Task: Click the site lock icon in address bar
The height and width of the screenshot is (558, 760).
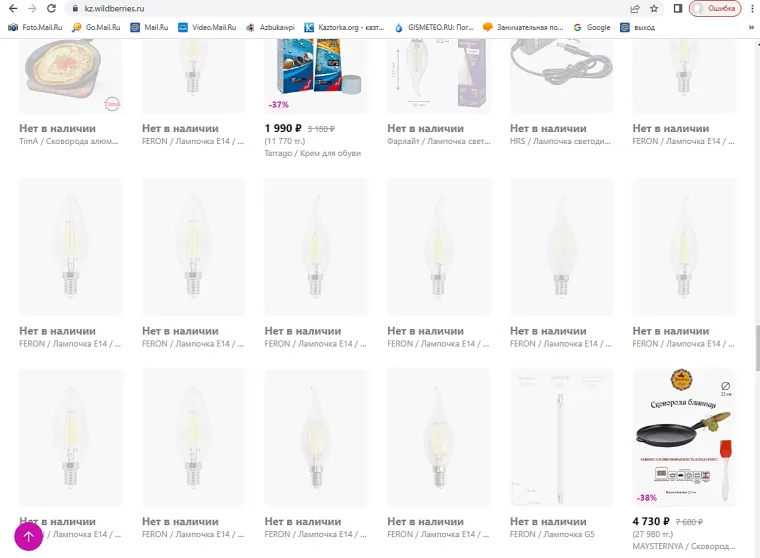Action: pyautogui.click(x=74, y=8)
